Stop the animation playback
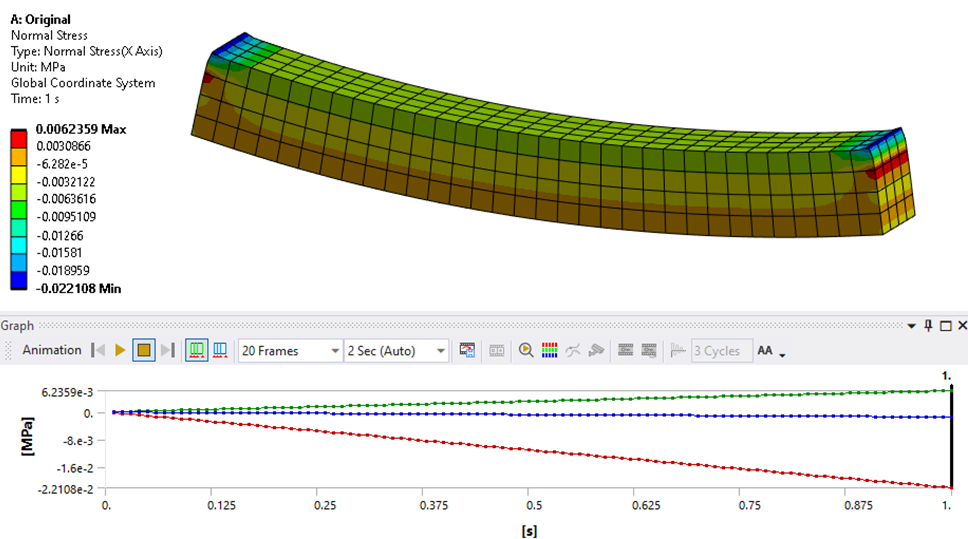This screenshot has height=539, width=968. (x=143, y=350)
